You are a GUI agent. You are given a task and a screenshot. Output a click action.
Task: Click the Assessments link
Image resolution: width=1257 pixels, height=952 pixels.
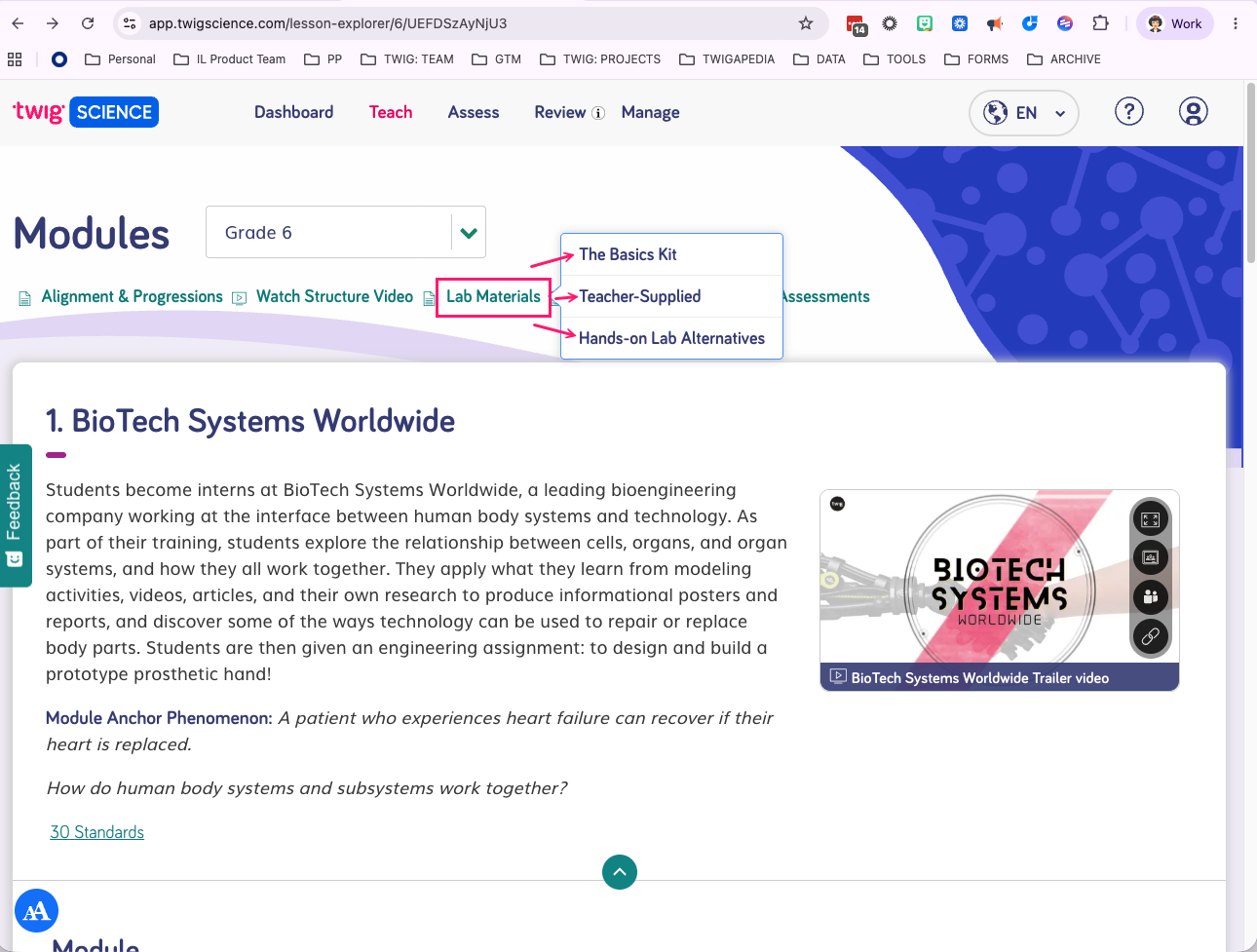pos(826,296)
